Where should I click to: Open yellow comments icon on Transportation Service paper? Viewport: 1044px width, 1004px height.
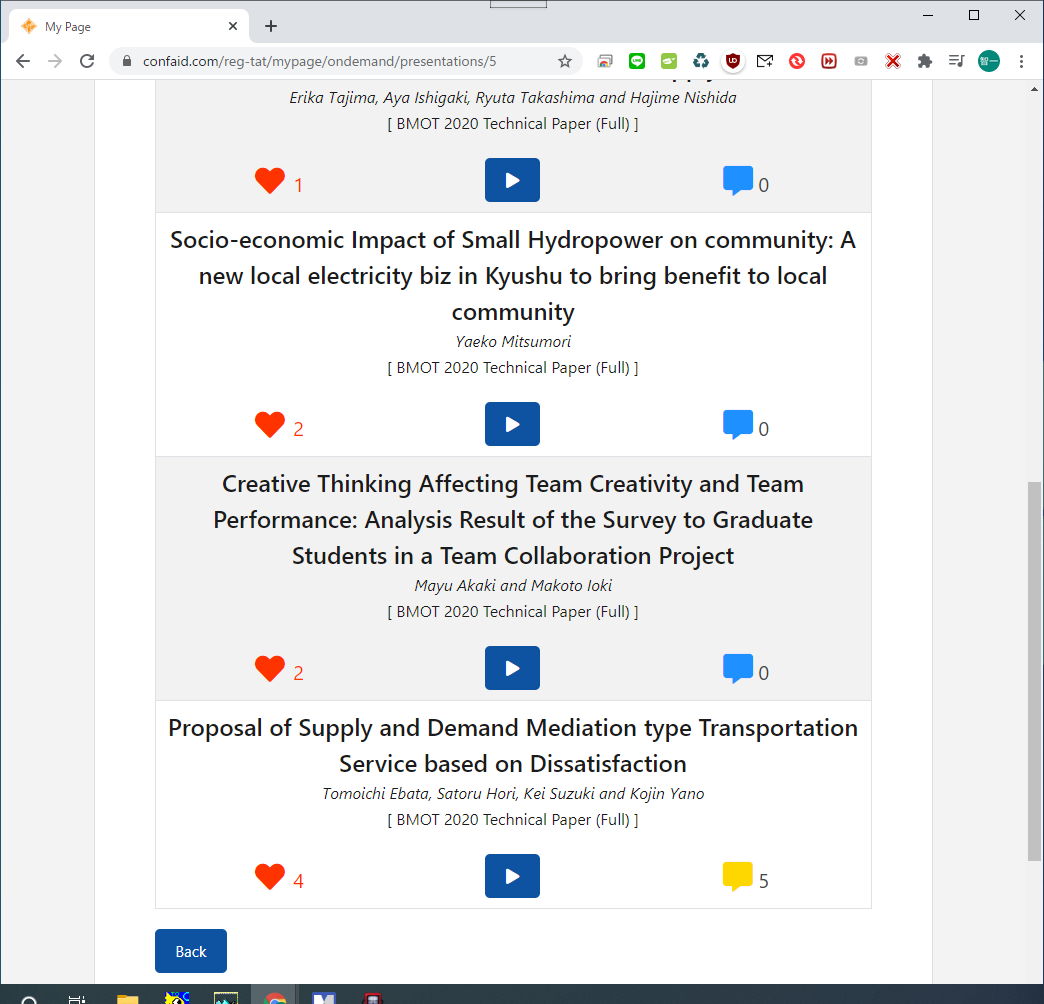(x=737, y=877)
